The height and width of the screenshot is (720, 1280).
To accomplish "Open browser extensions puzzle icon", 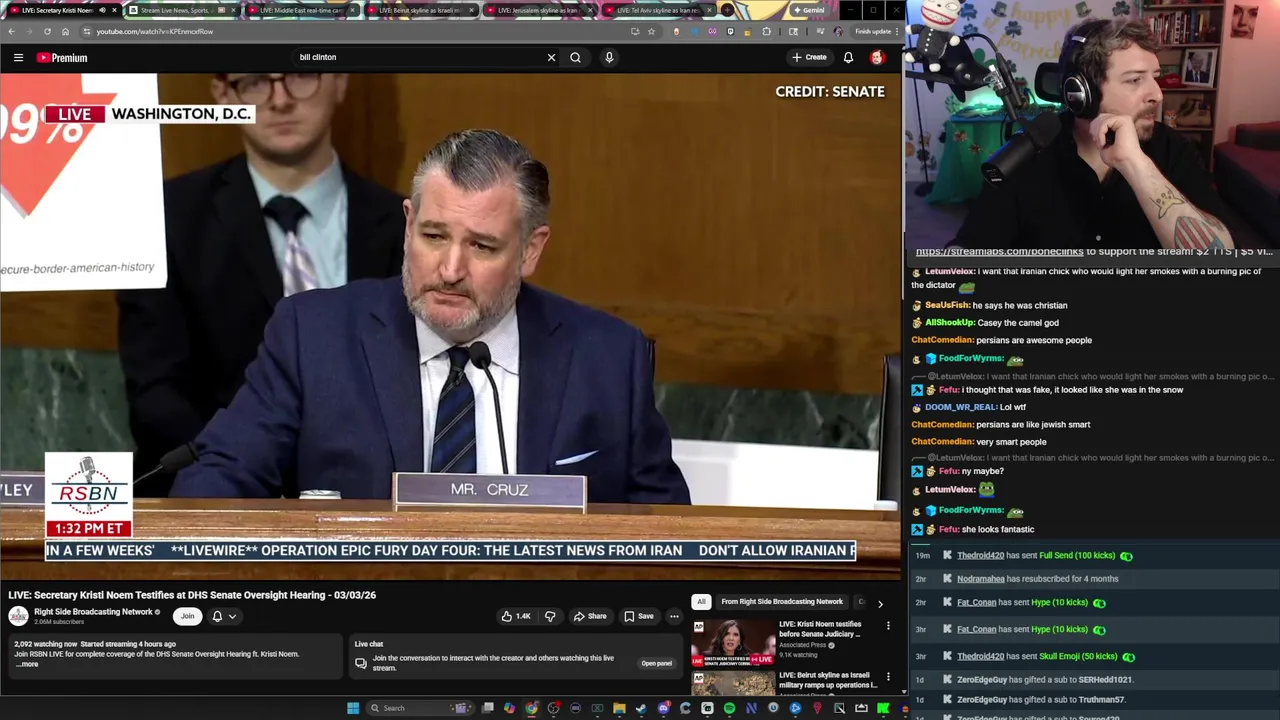I will (766, 31).
